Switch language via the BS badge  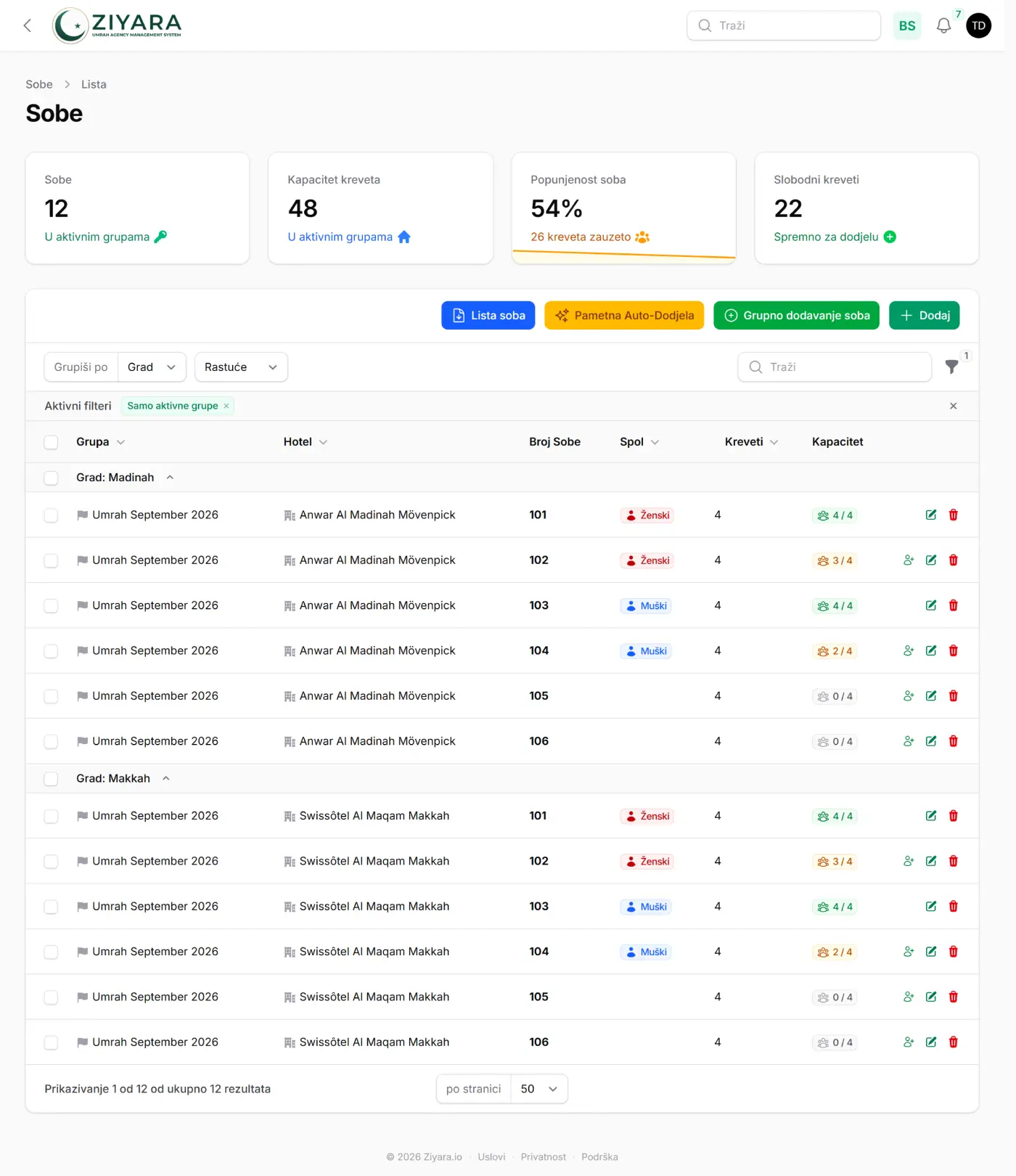[907, 25]
